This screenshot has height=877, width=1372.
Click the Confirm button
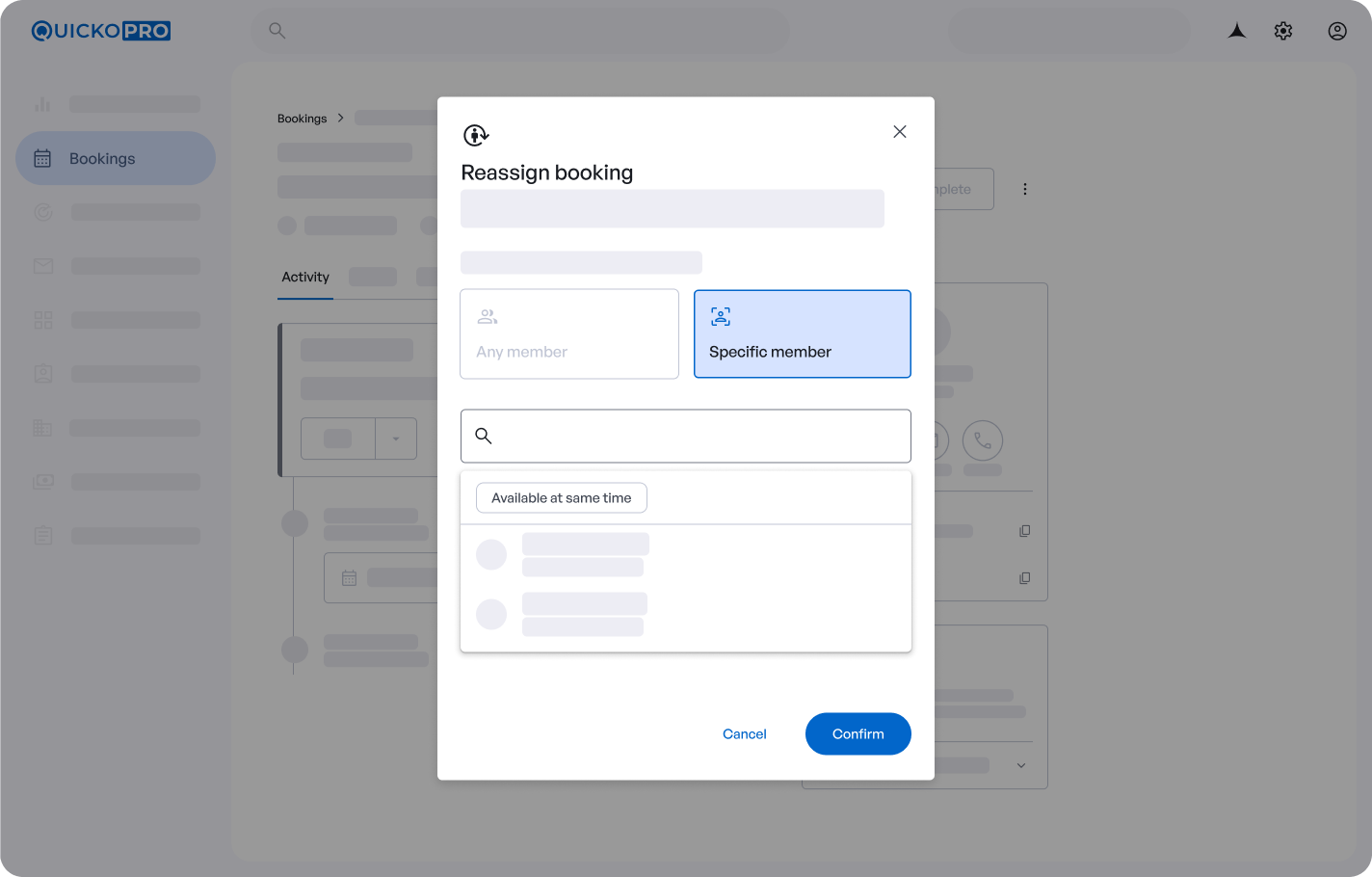coord(857,734)
